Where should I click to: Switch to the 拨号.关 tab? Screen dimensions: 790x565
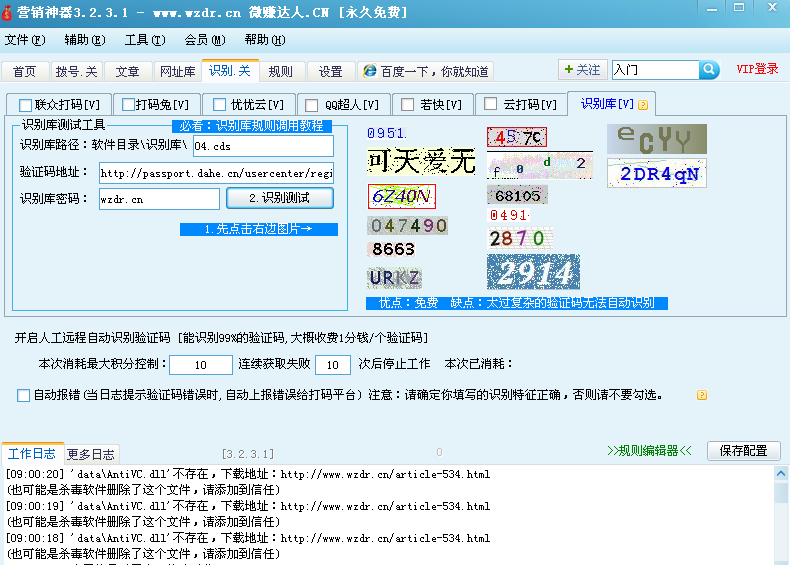click(x=77, y=72)
